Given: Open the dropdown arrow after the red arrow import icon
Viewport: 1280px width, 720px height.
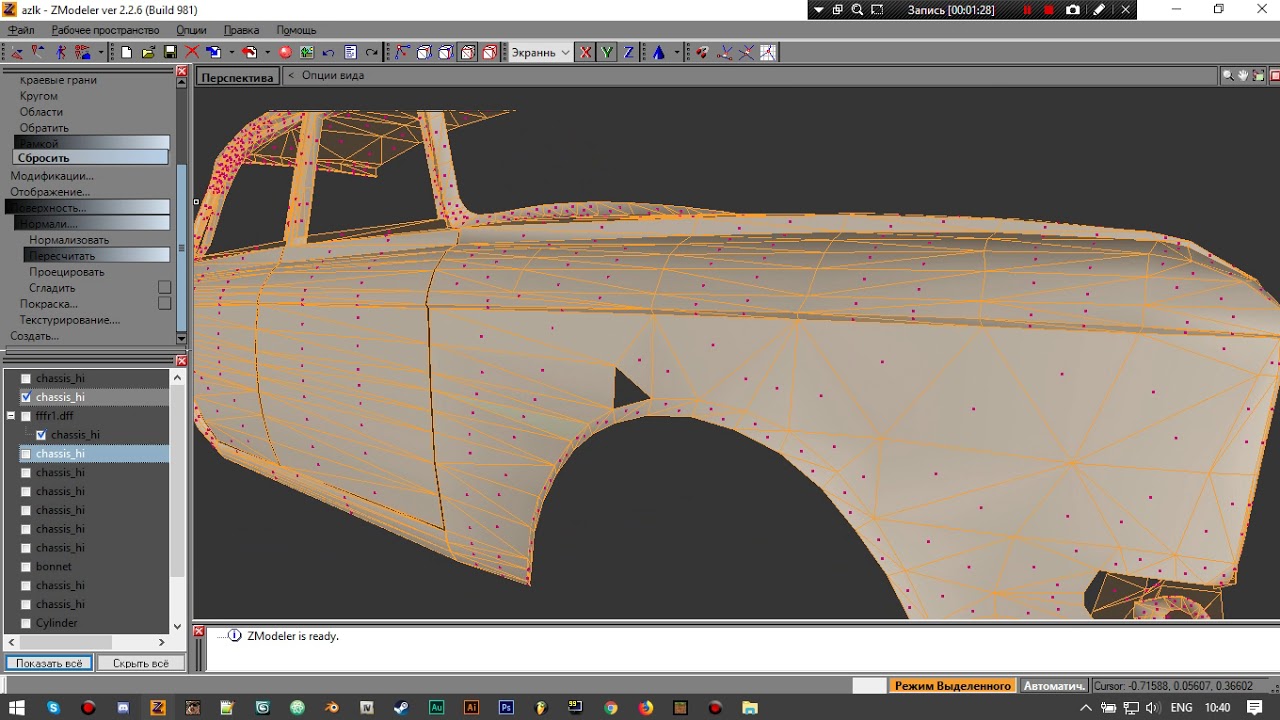Looking at the screenshot, I should [x=268, y=52].
